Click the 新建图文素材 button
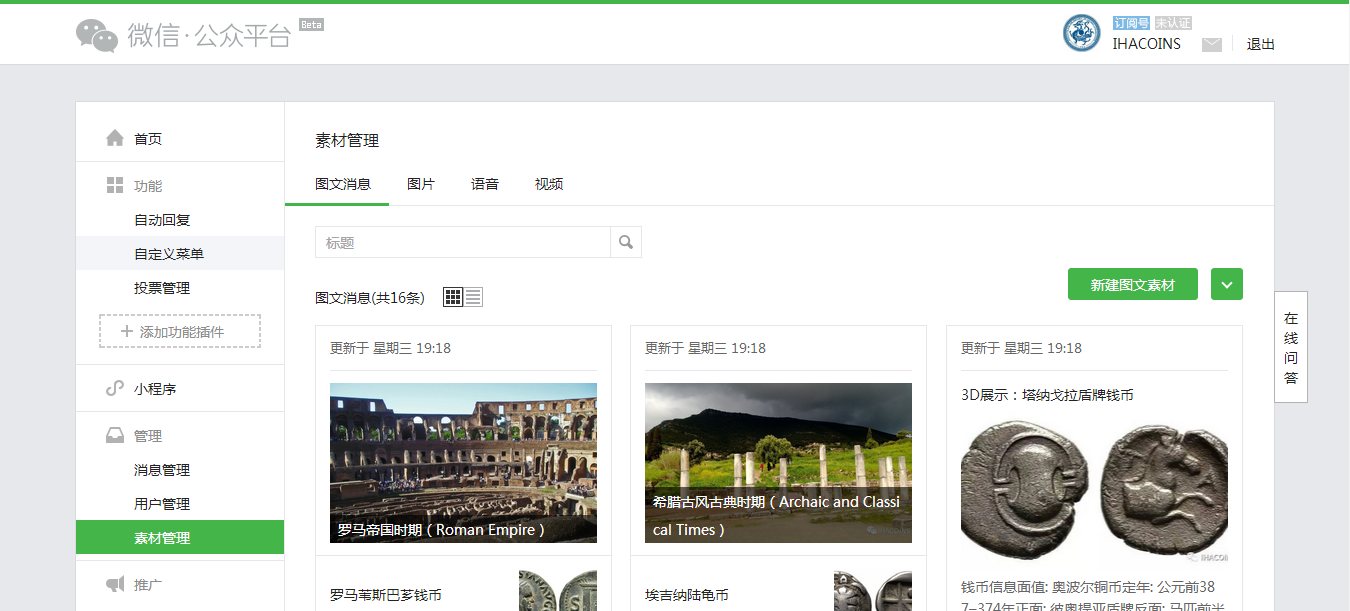 coord(1132,284)
